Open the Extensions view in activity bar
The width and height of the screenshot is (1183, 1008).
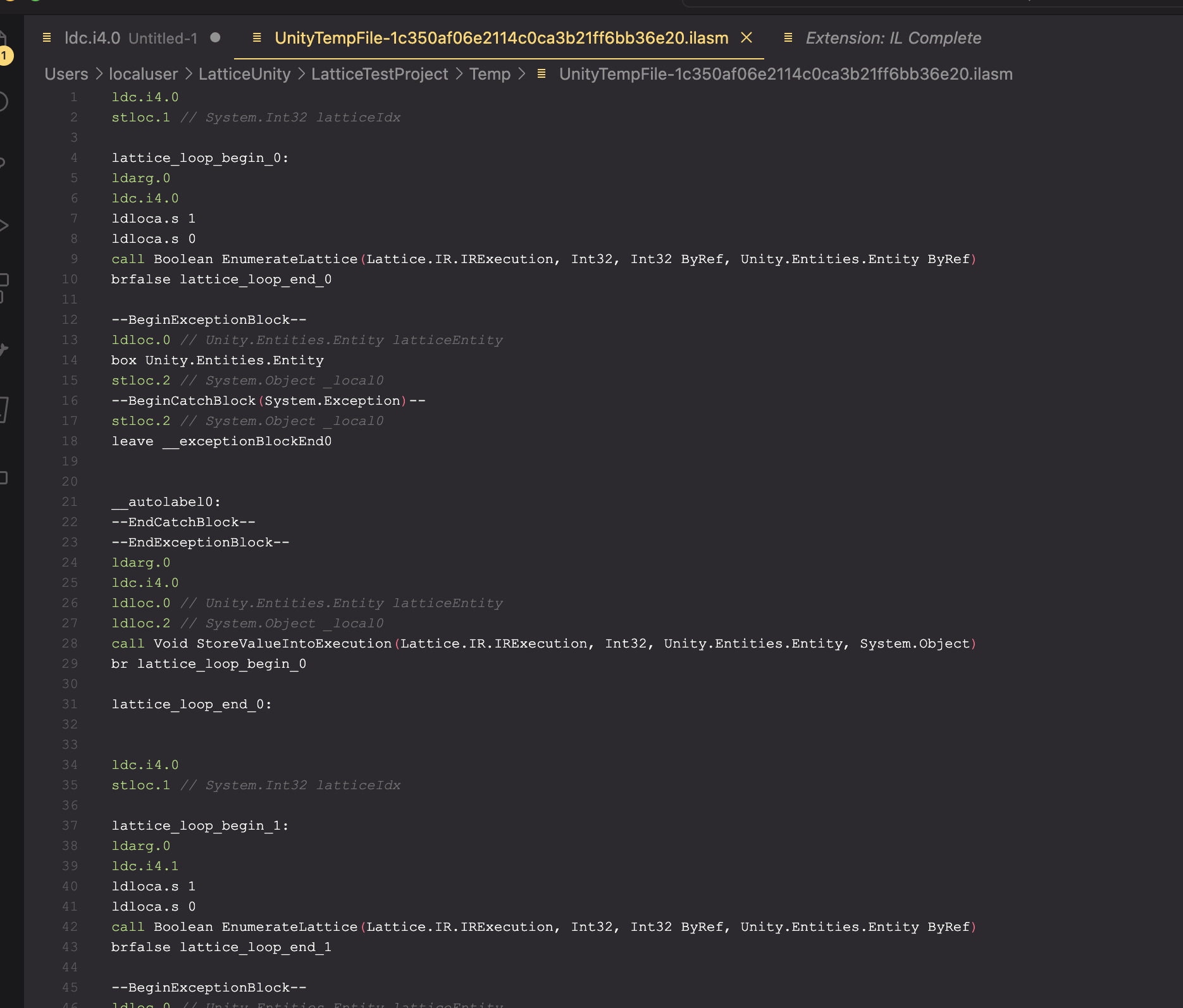point(3,286)
